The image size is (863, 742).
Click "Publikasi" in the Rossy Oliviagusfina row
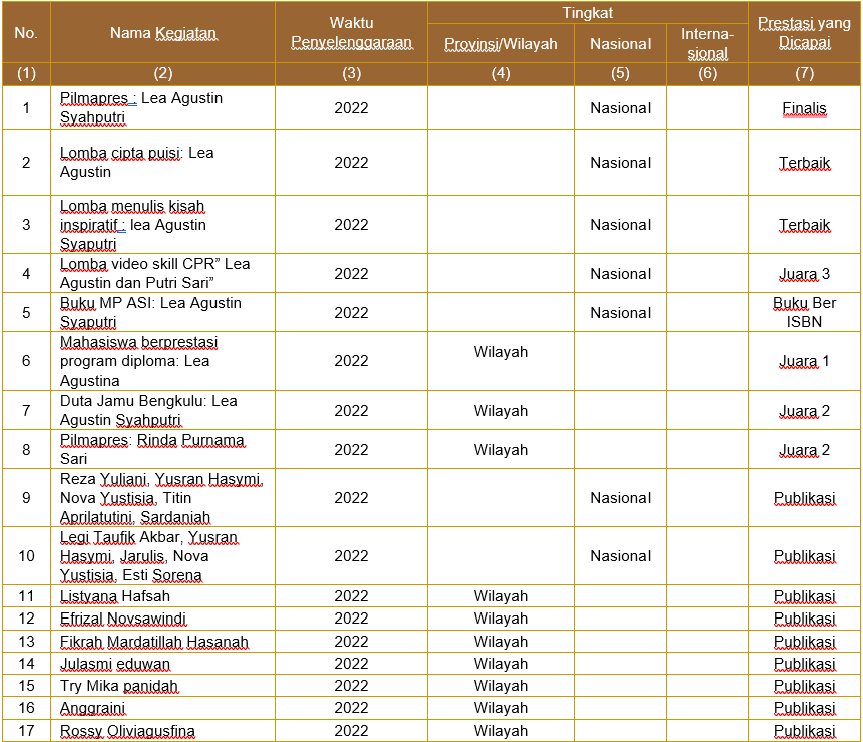coord(804,731)
